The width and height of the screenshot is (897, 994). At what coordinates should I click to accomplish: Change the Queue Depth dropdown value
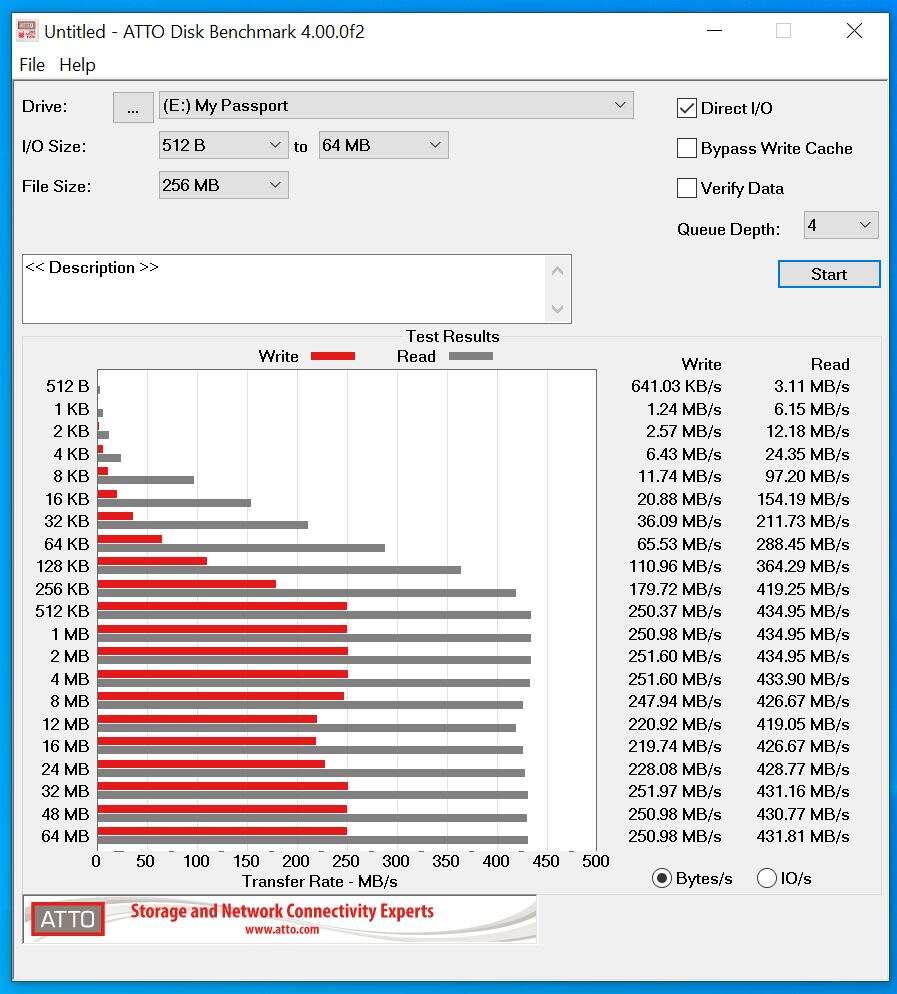(840, 226)
